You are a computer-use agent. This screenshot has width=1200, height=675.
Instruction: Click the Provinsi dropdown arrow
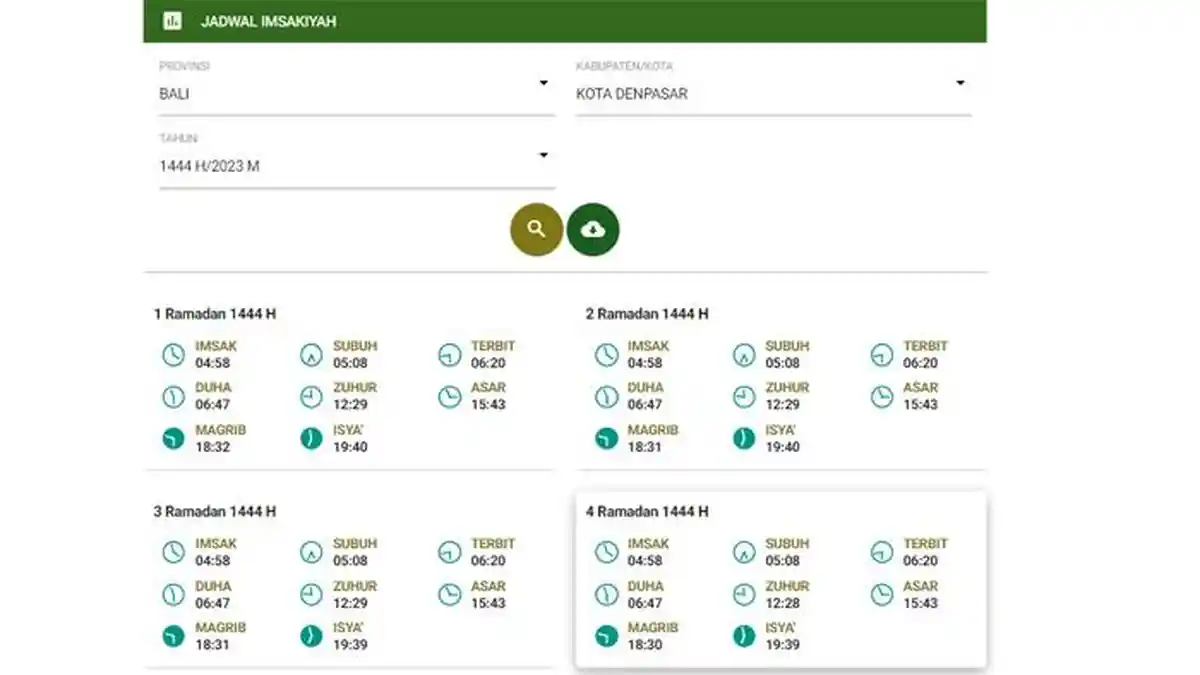[x=544, y=83]
